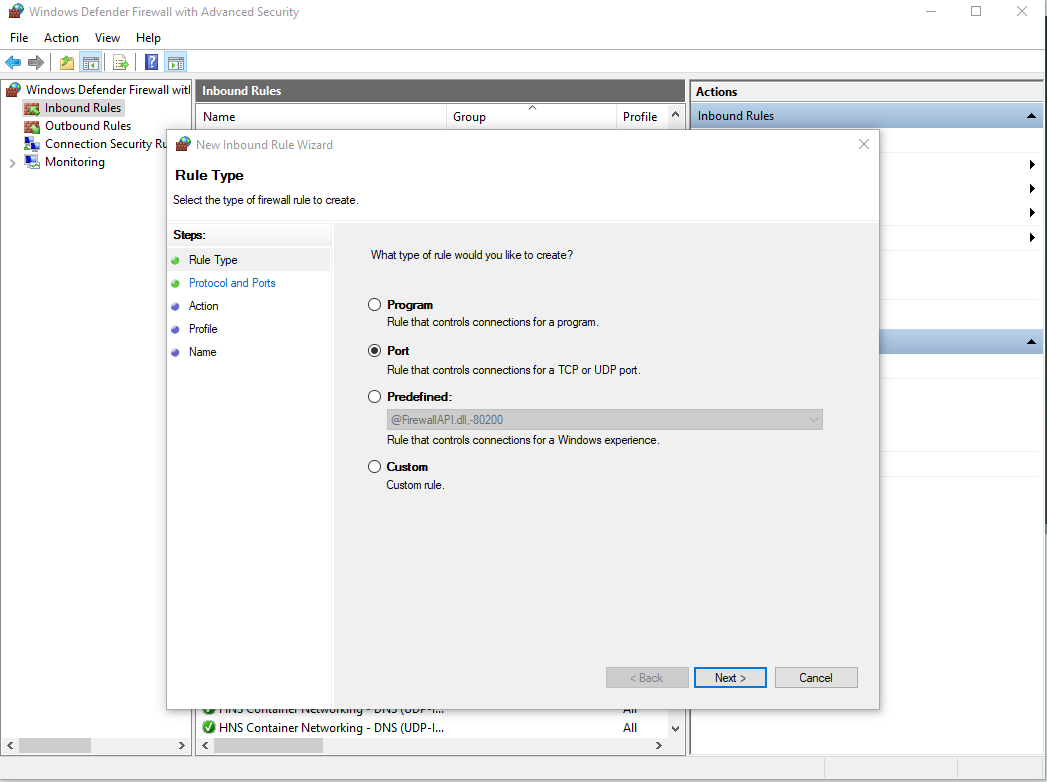Collapse the Inbound Rules actions section
The image size is (1047, 782).
(1031, 116)
